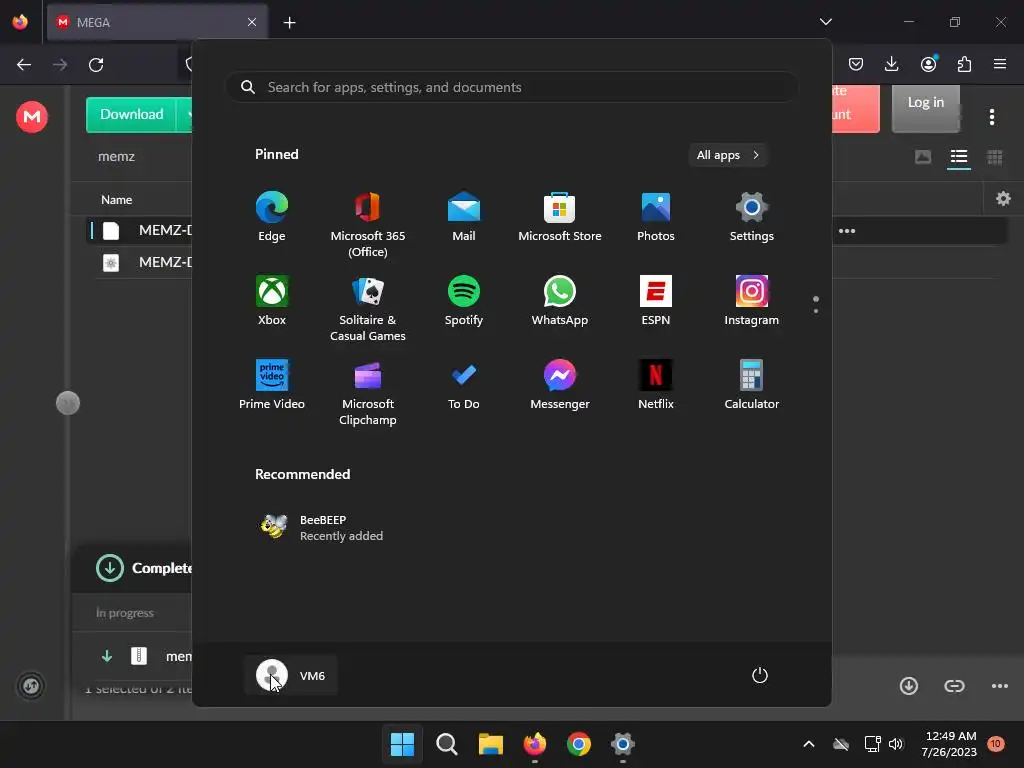Launch Spotify
This screenshot has width=1024, height=768.
pos(464,301)
